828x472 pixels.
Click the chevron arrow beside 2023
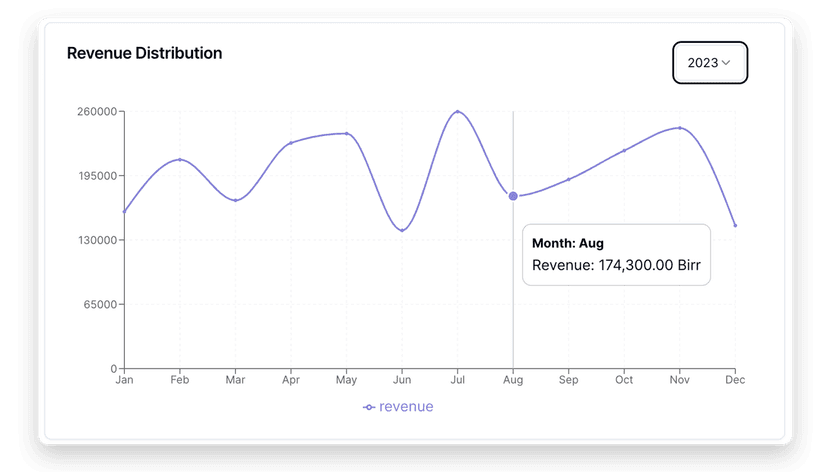tap(726, 62)
